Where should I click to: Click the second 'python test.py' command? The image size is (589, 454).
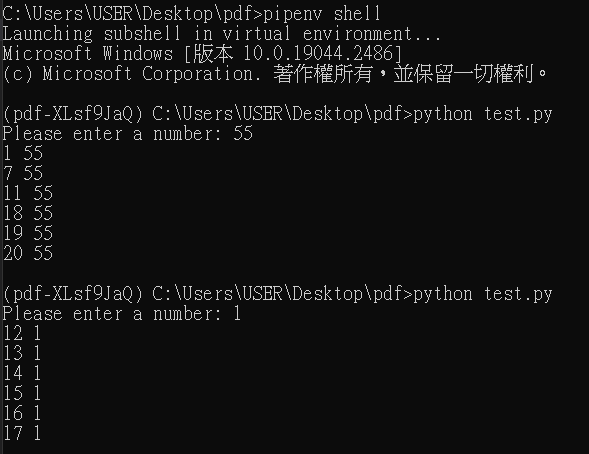(483, 294)
